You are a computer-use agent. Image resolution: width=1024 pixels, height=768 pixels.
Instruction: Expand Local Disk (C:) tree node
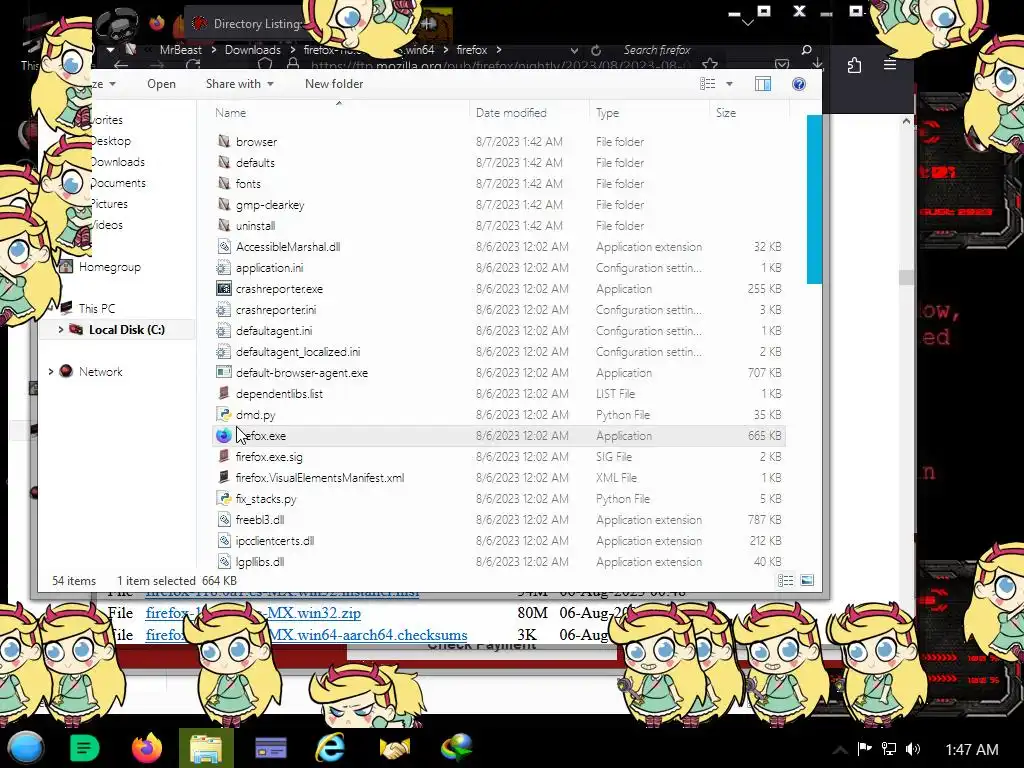click(61, 329)
